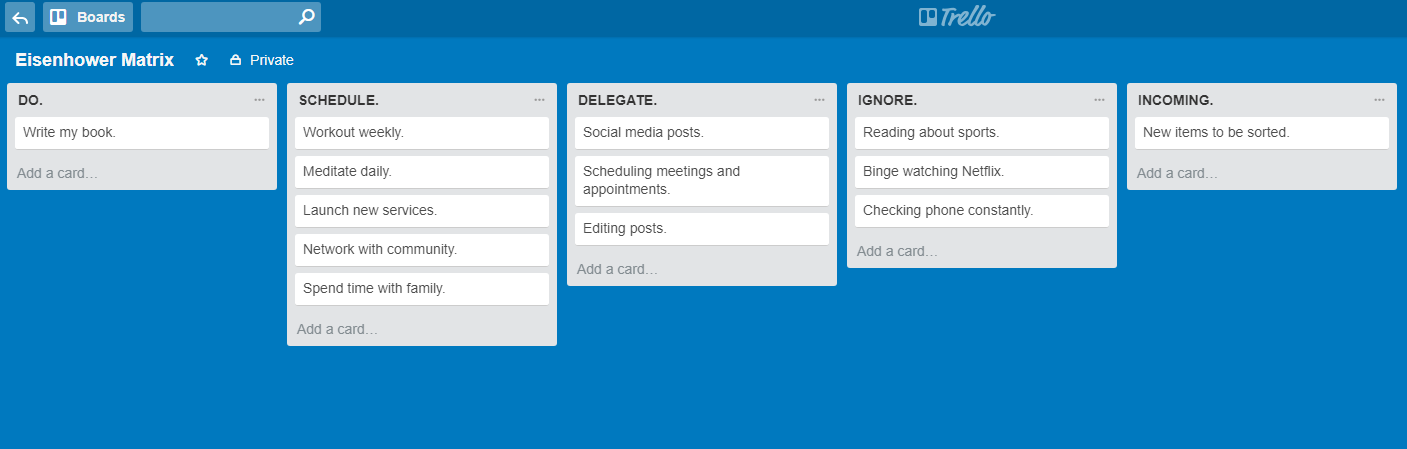Open the INCOMING. list options menu

(1379, 100)
